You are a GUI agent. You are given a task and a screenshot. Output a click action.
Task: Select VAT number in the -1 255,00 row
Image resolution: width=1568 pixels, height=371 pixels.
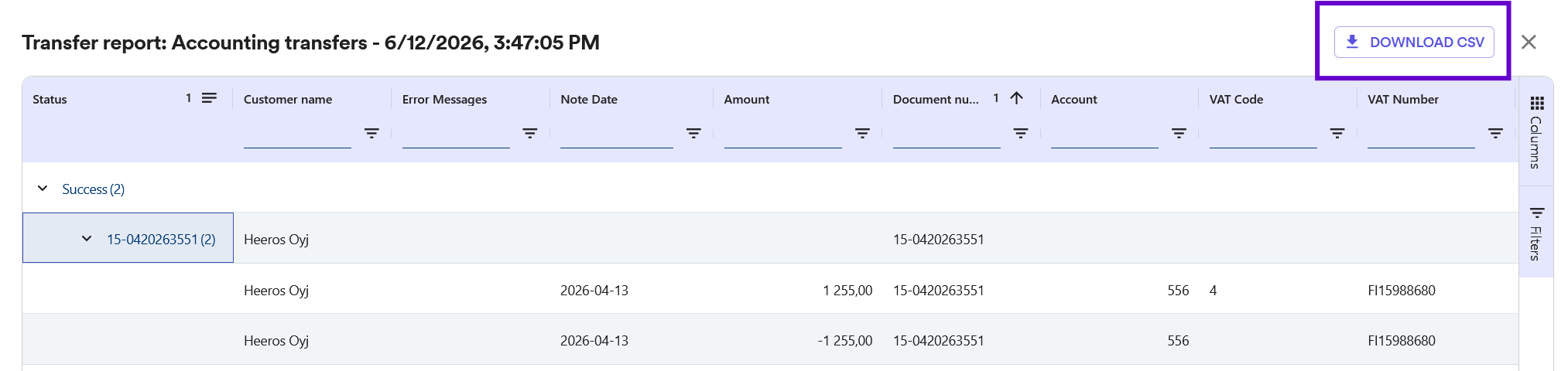[x=1402, y=340]
